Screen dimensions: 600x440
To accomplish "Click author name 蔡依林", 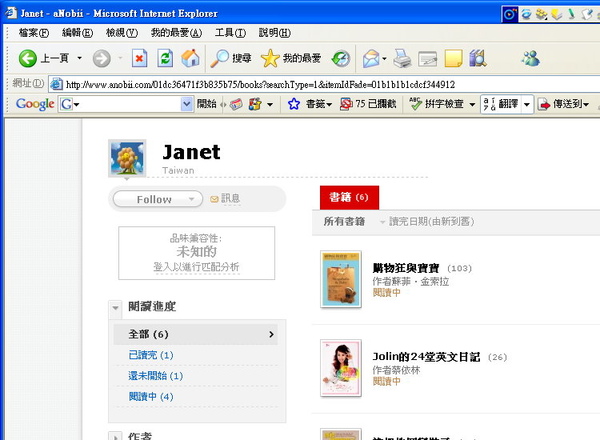I will [406, 370].
